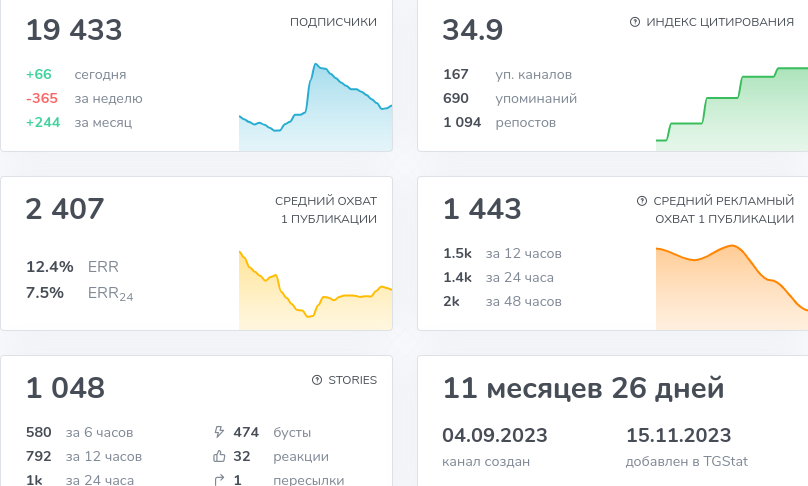808x486 pixels.
Task: Click 1.4k за 24 часа
Action: pyautogui.click(x=498, y=277)
